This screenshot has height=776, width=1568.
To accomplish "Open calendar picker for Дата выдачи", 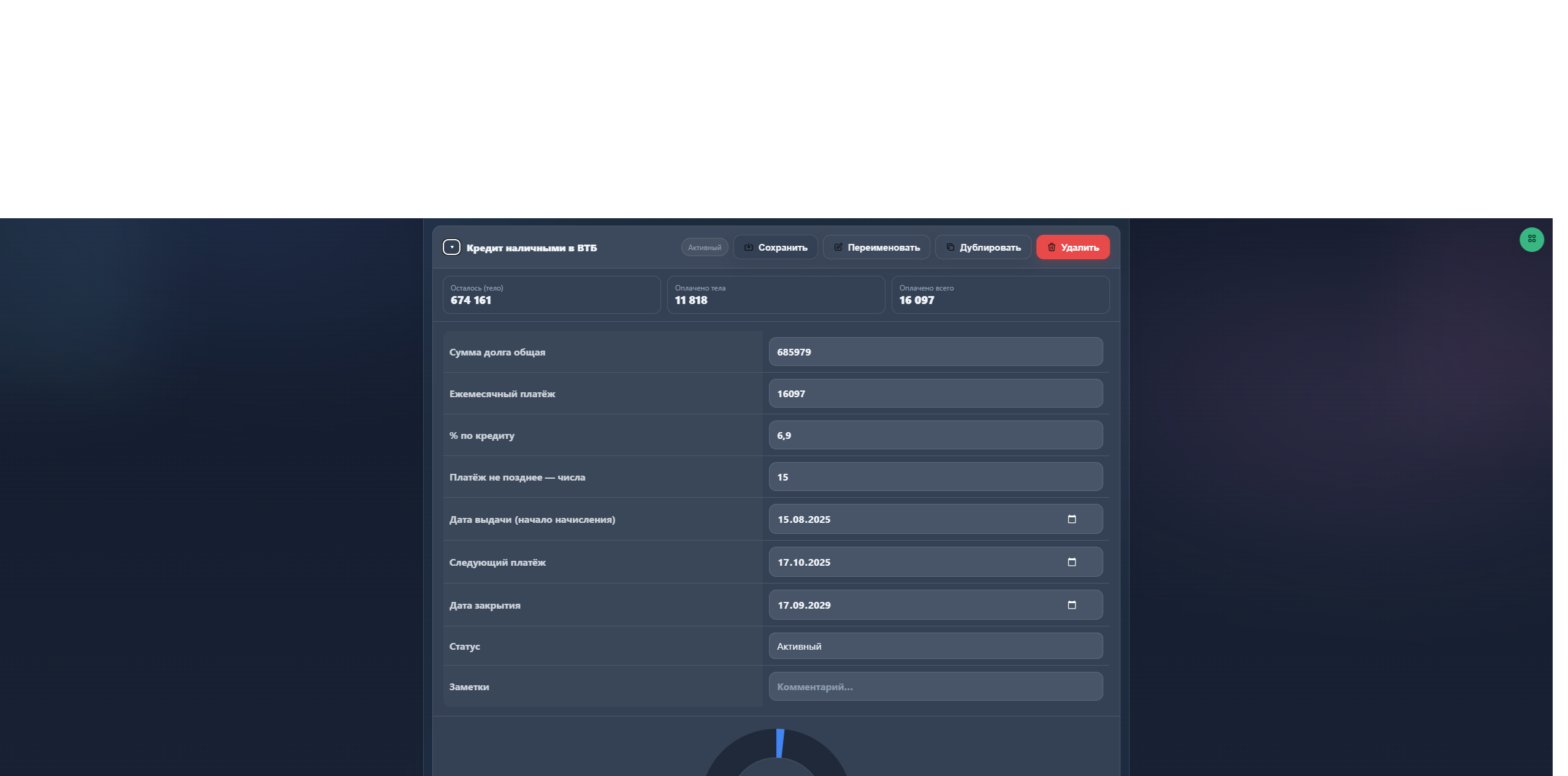I will coord(1071,519).
